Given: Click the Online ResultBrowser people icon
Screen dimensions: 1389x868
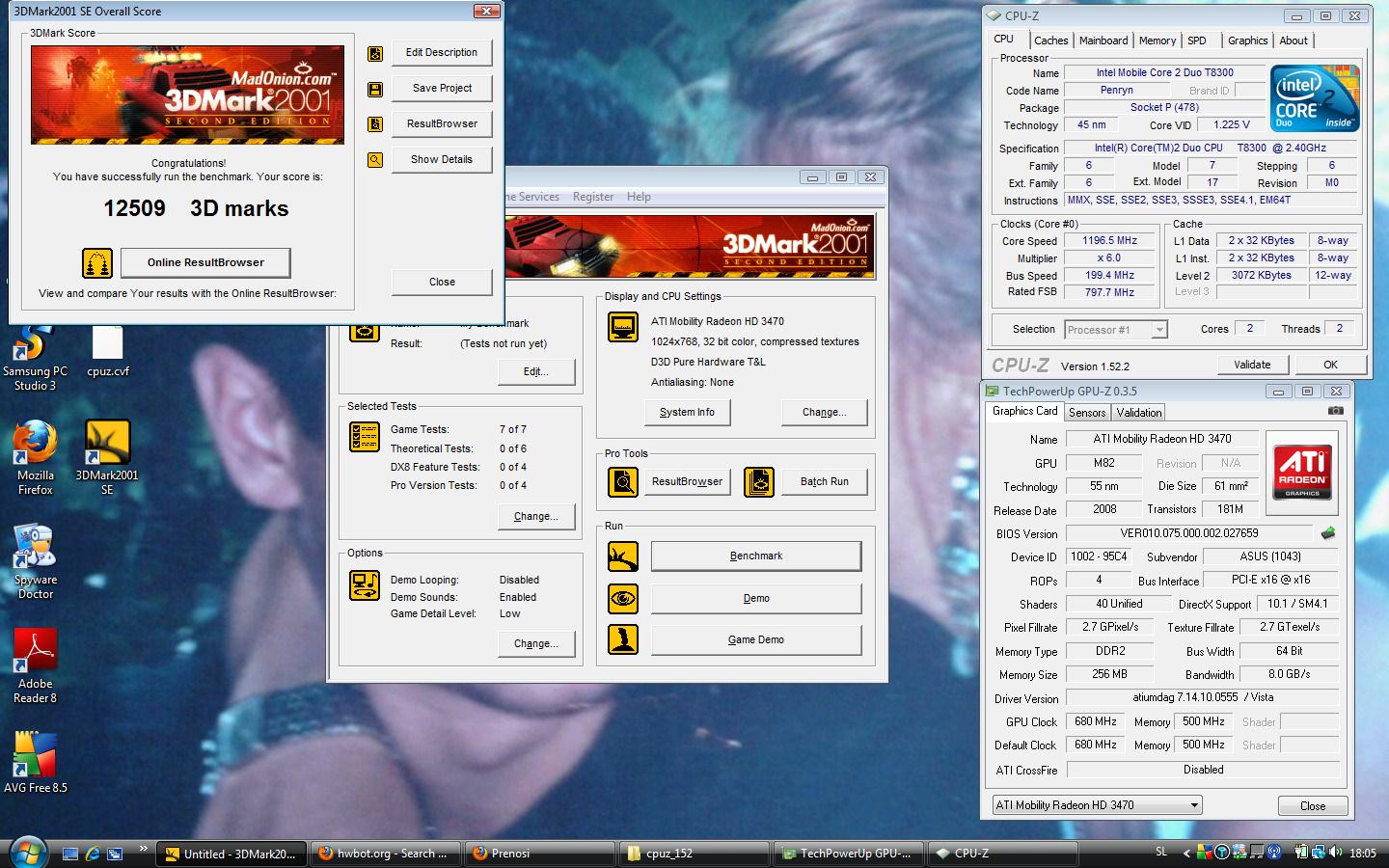Looking at the screenshot, I should (x=97, y=262).
